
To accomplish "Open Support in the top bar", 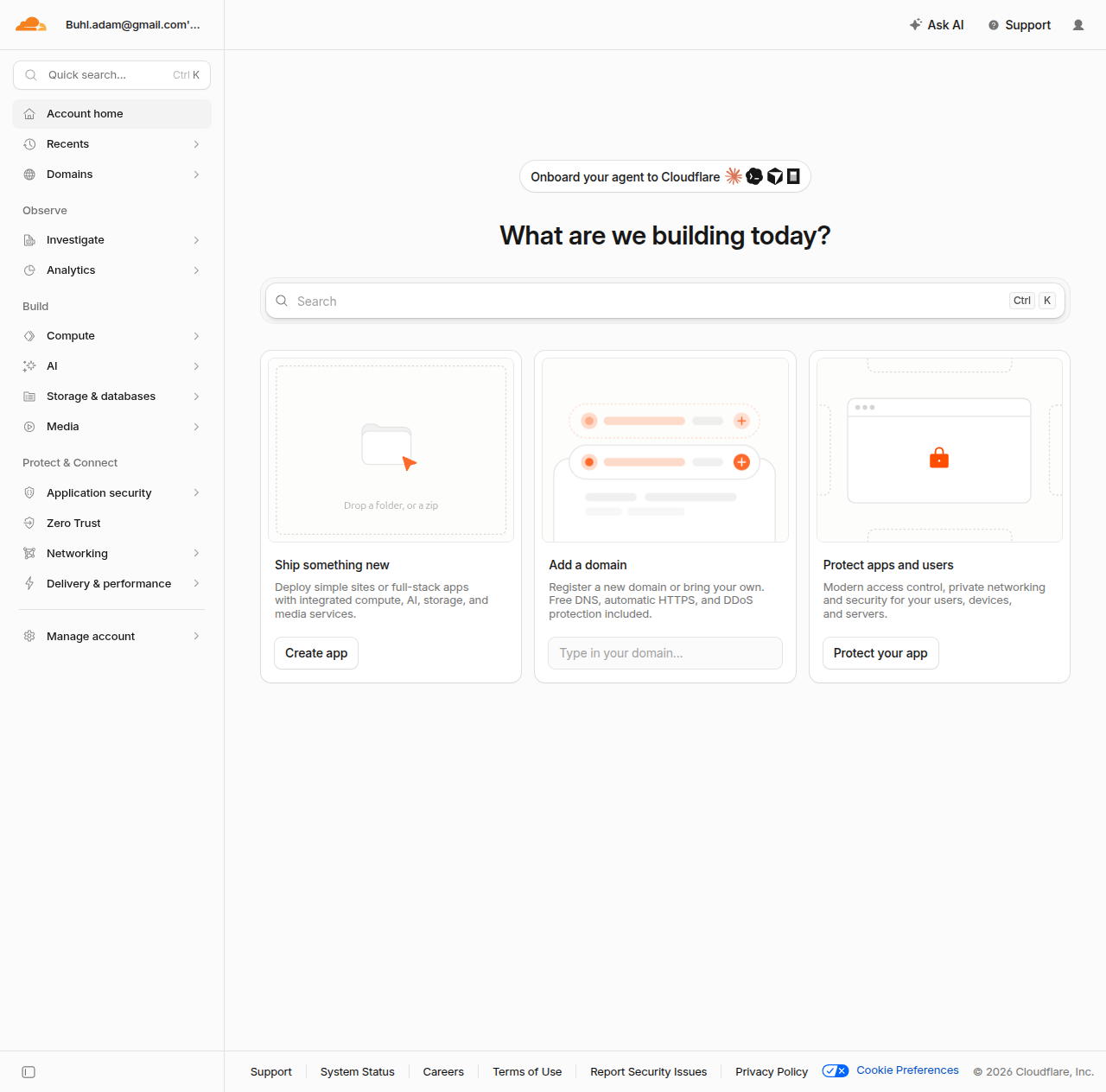I will tap(1020, 25).
